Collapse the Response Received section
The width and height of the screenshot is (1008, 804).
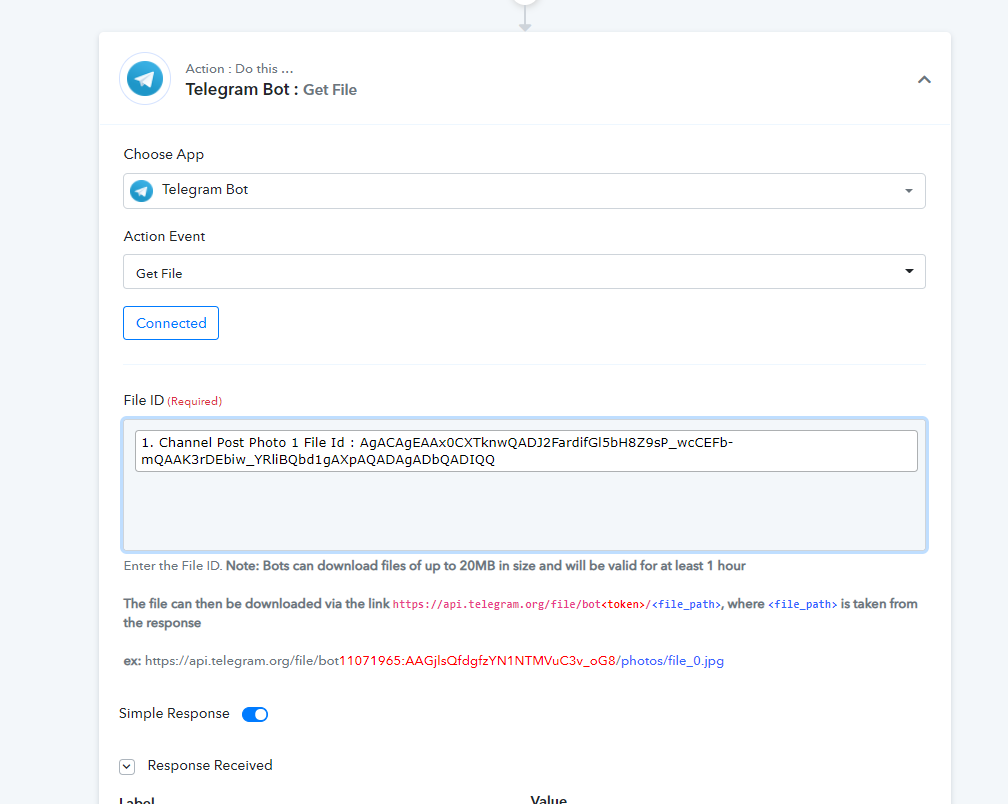pos(127,766)
